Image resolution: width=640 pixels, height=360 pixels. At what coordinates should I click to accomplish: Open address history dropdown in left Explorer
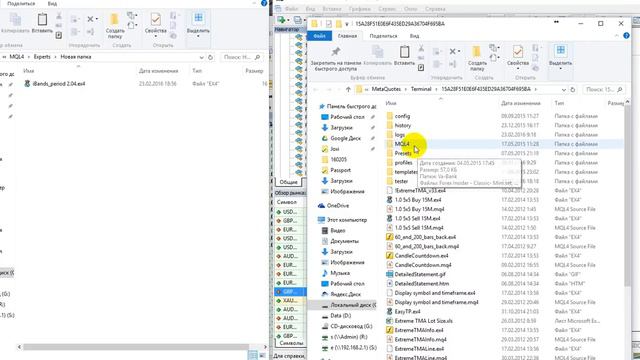pyautogui.click(x=202, y=57)
